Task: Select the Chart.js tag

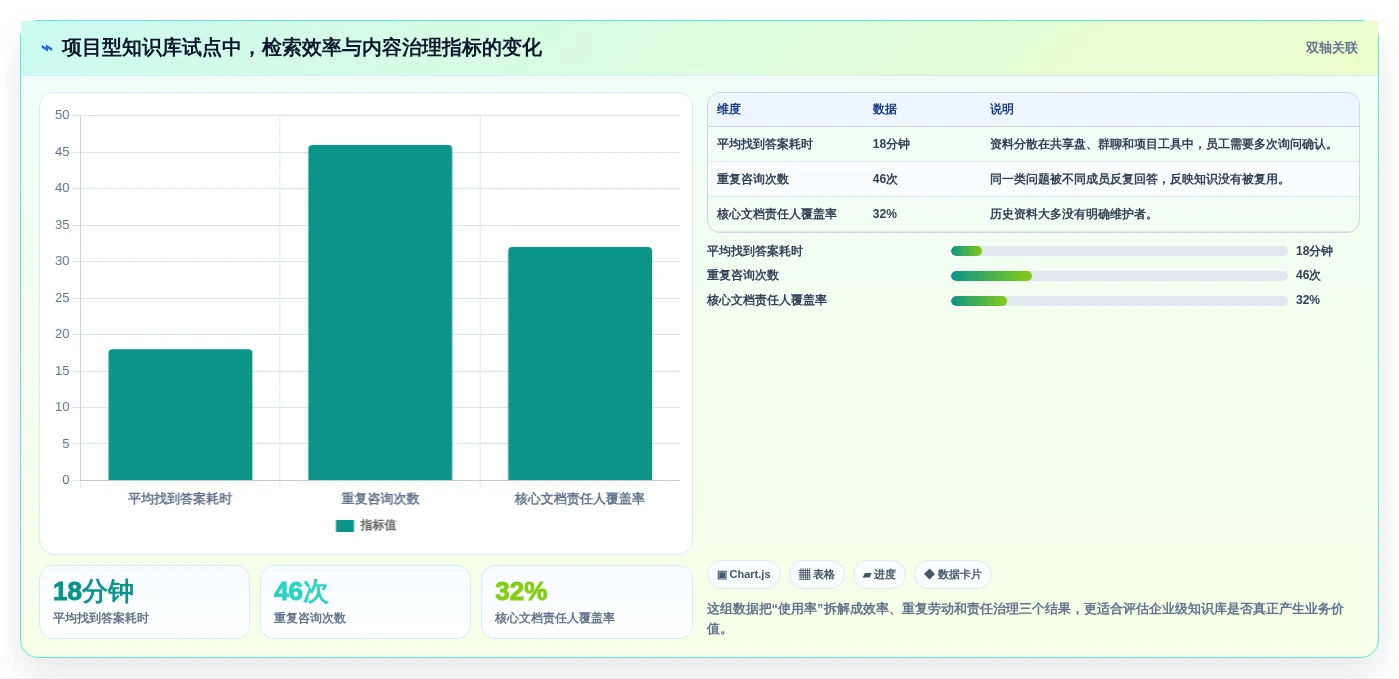Action: [x=744, y=575]
